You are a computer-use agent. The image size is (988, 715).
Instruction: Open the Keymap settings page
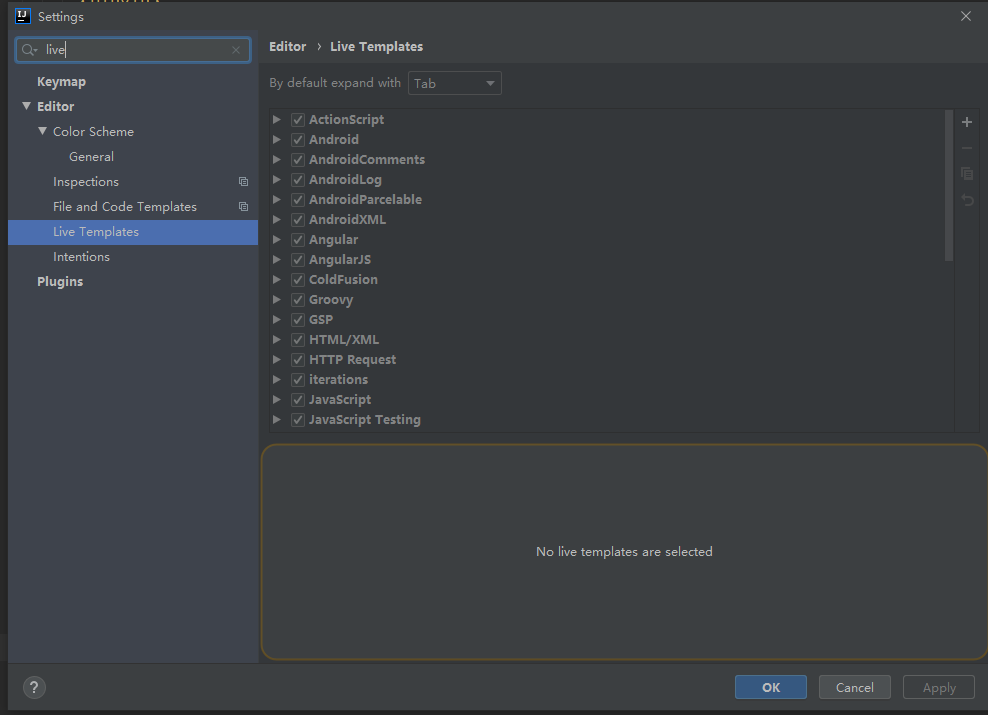click(61, 82)
